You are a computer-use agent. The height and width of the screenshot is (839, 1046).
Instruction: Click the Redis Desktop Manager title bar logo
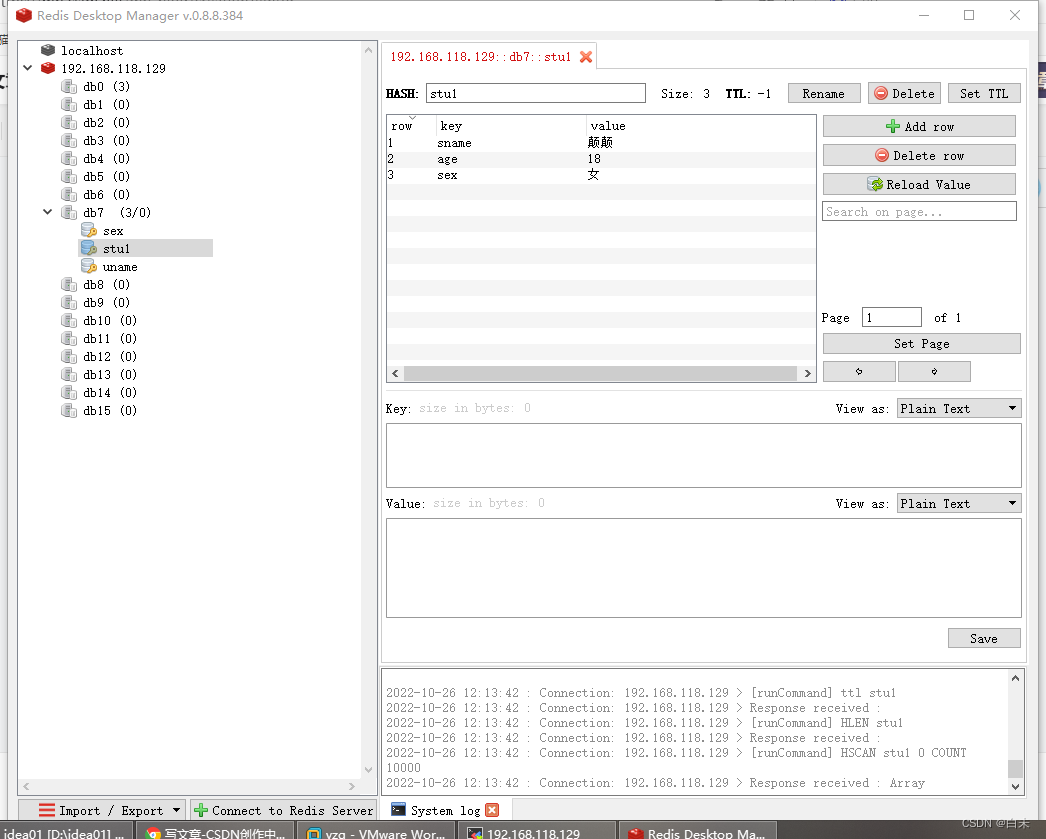pyautogui.click(x=23, y=15)
